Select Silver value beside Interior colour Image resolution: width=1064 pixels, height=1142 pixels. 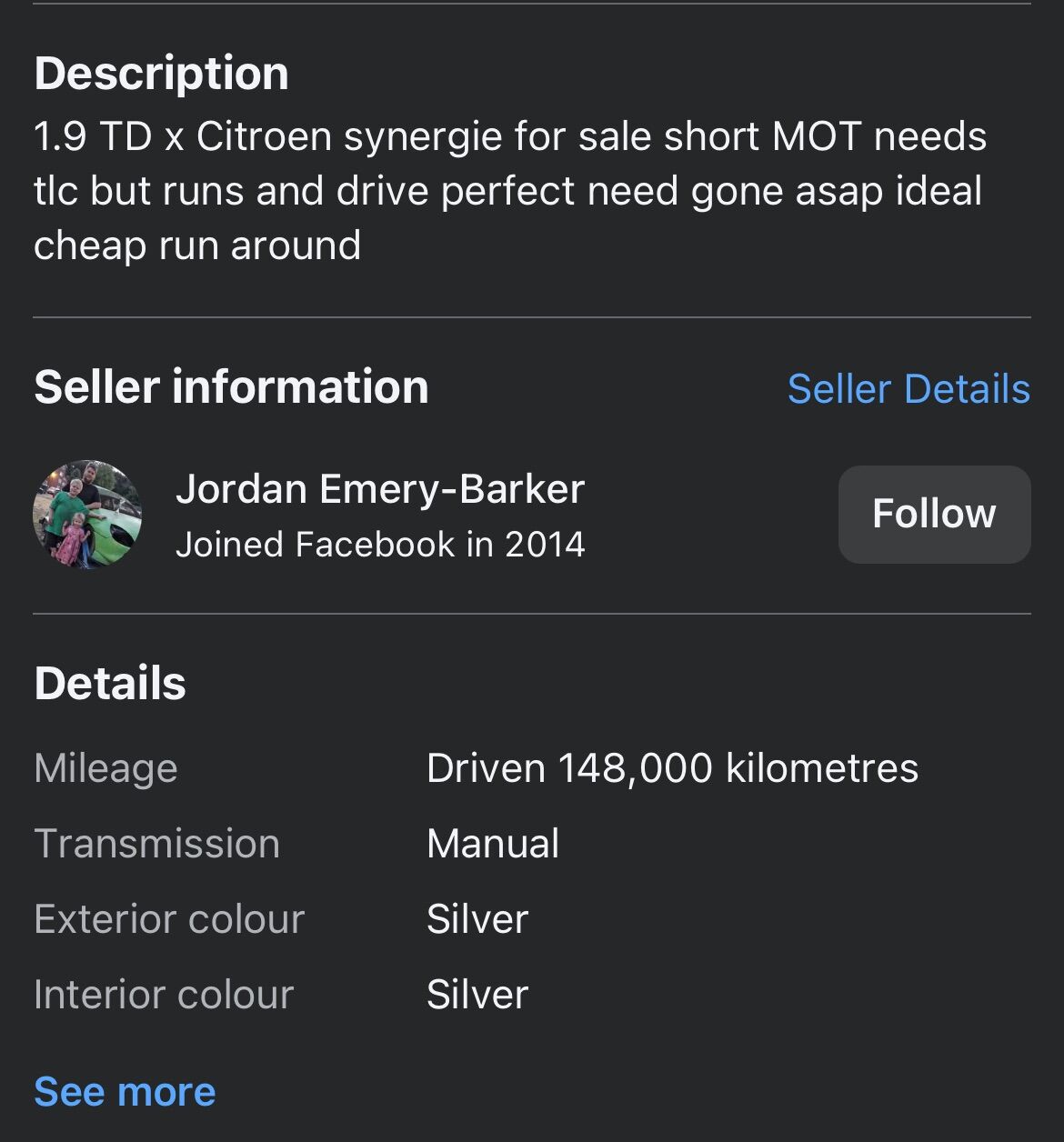[x=477, y=995]
